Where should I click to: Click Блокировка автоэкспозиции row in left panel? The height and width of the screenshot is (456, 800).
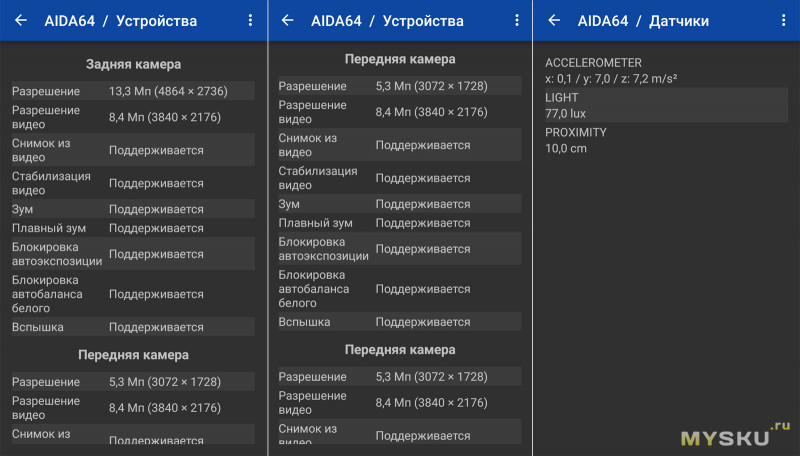pos(133,254)
